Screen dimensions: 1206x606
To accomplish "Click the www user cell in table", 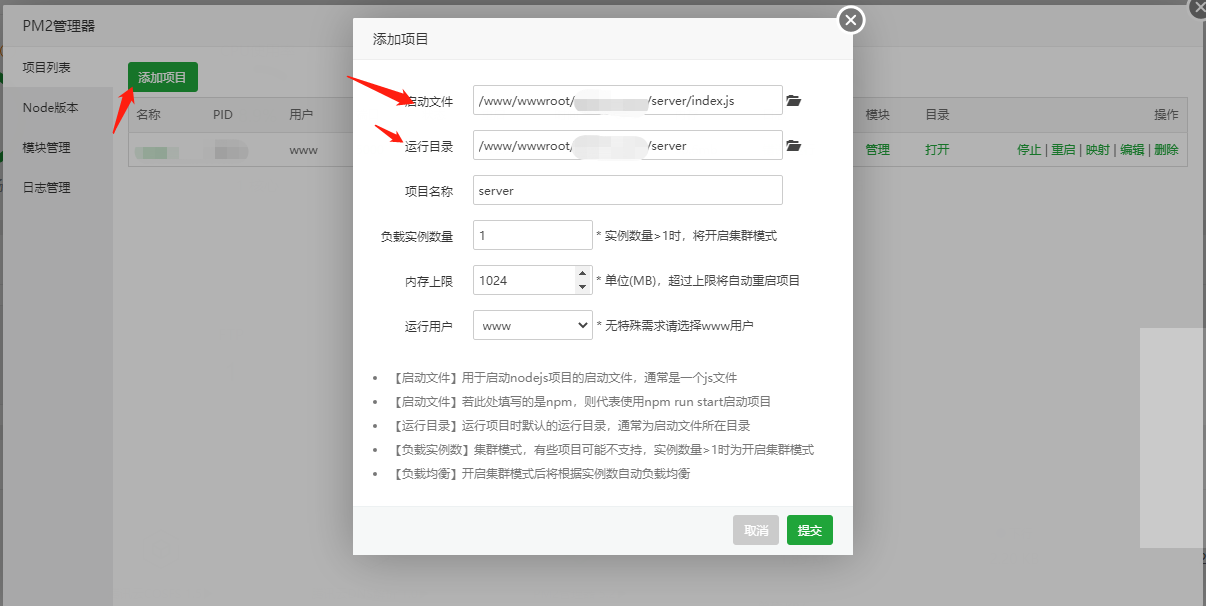I will point(303,150).
